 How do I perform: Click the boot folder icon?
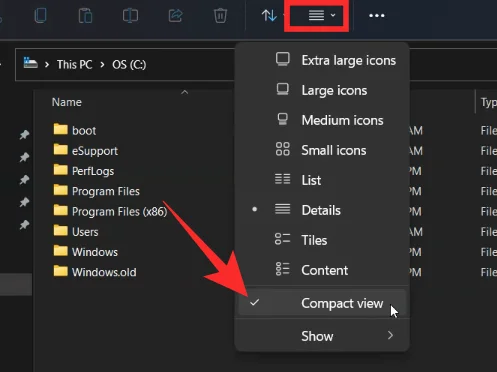coord(61,129)
